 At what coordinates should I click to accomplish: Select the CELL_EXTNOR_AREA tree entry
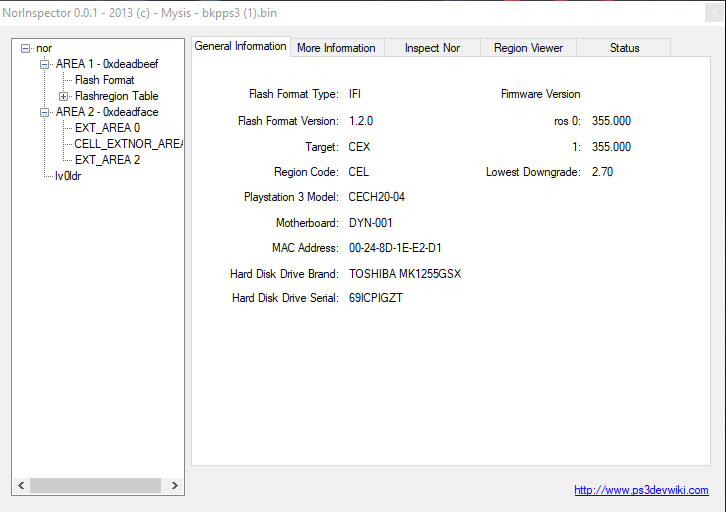[x=128, y=144]
